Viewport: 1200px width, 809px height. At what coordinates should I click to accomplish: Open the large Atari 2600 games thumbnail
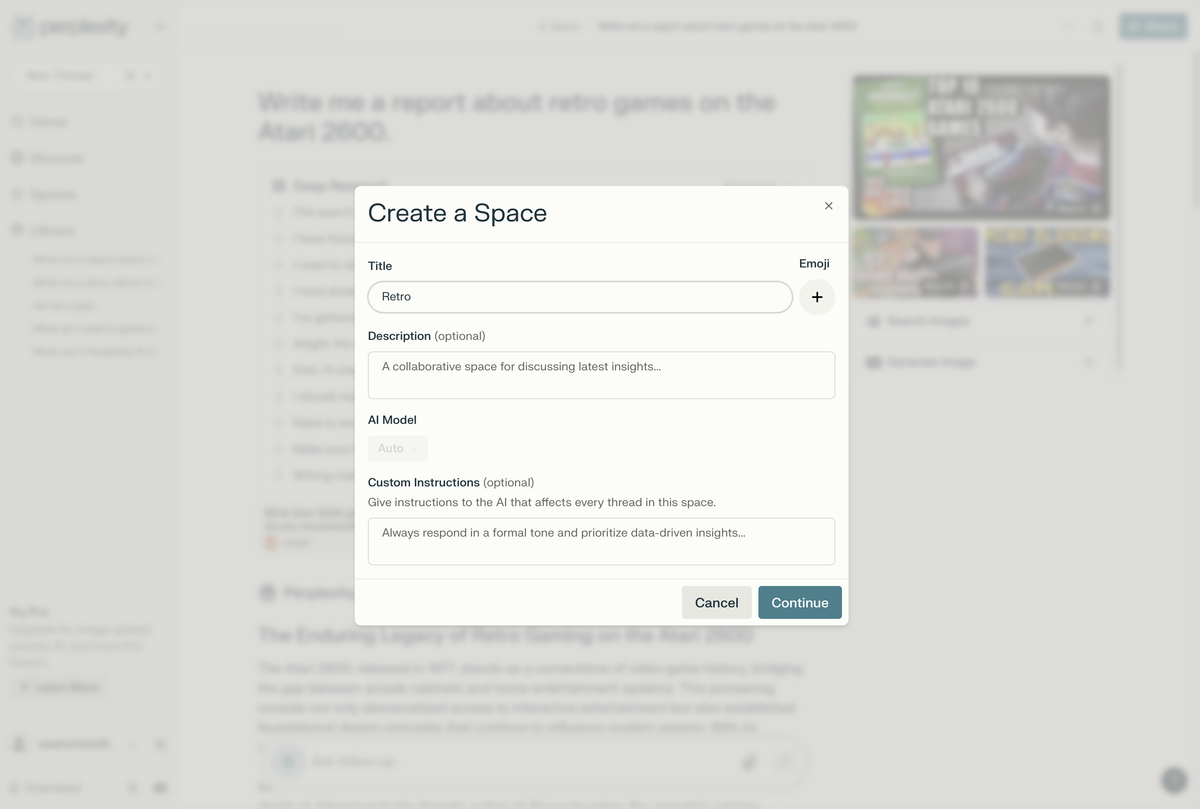tap(981, 147)
